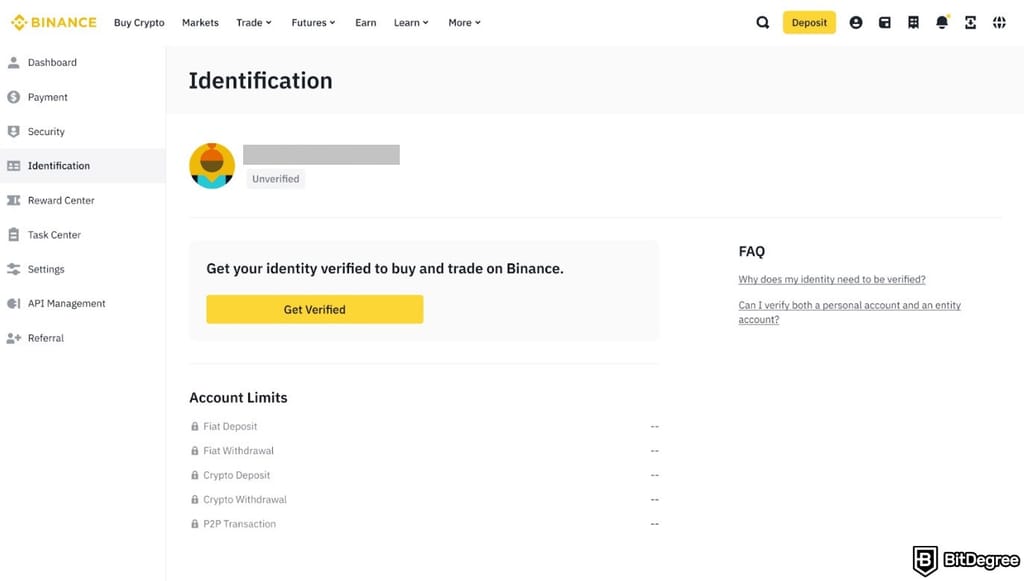Click the Fiat Withdrawal limit label
Viewport: 1024px width, 581px height.
coord(238,450)
